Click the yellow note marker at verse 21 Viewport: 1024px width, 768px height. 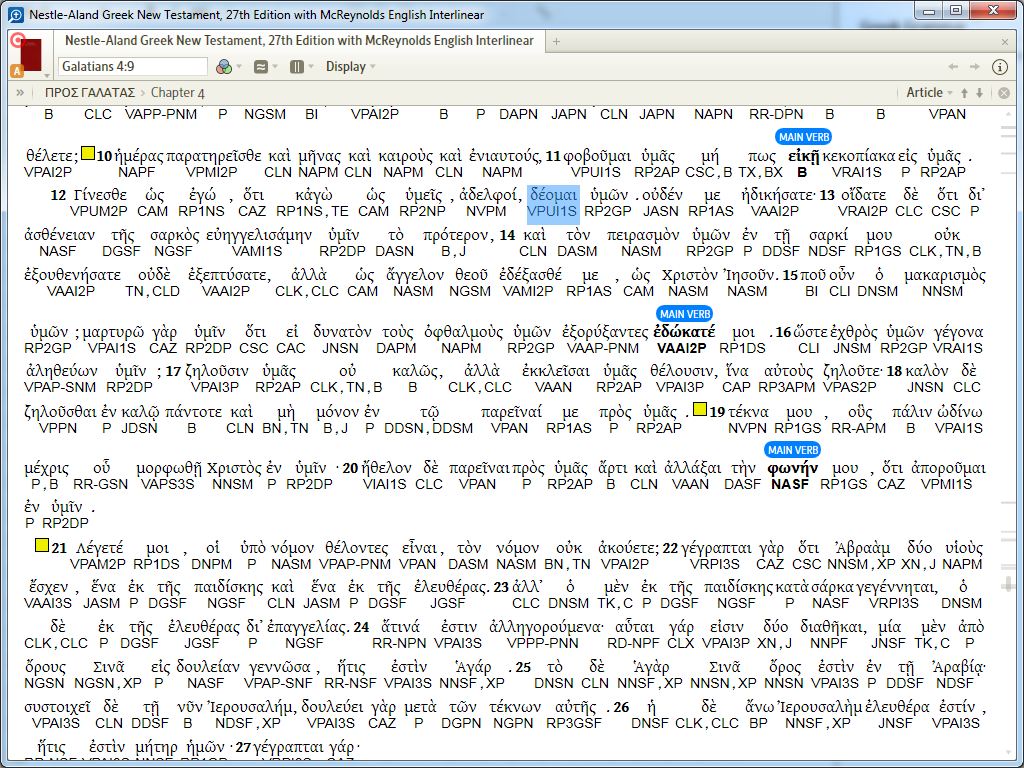[42, 545]
